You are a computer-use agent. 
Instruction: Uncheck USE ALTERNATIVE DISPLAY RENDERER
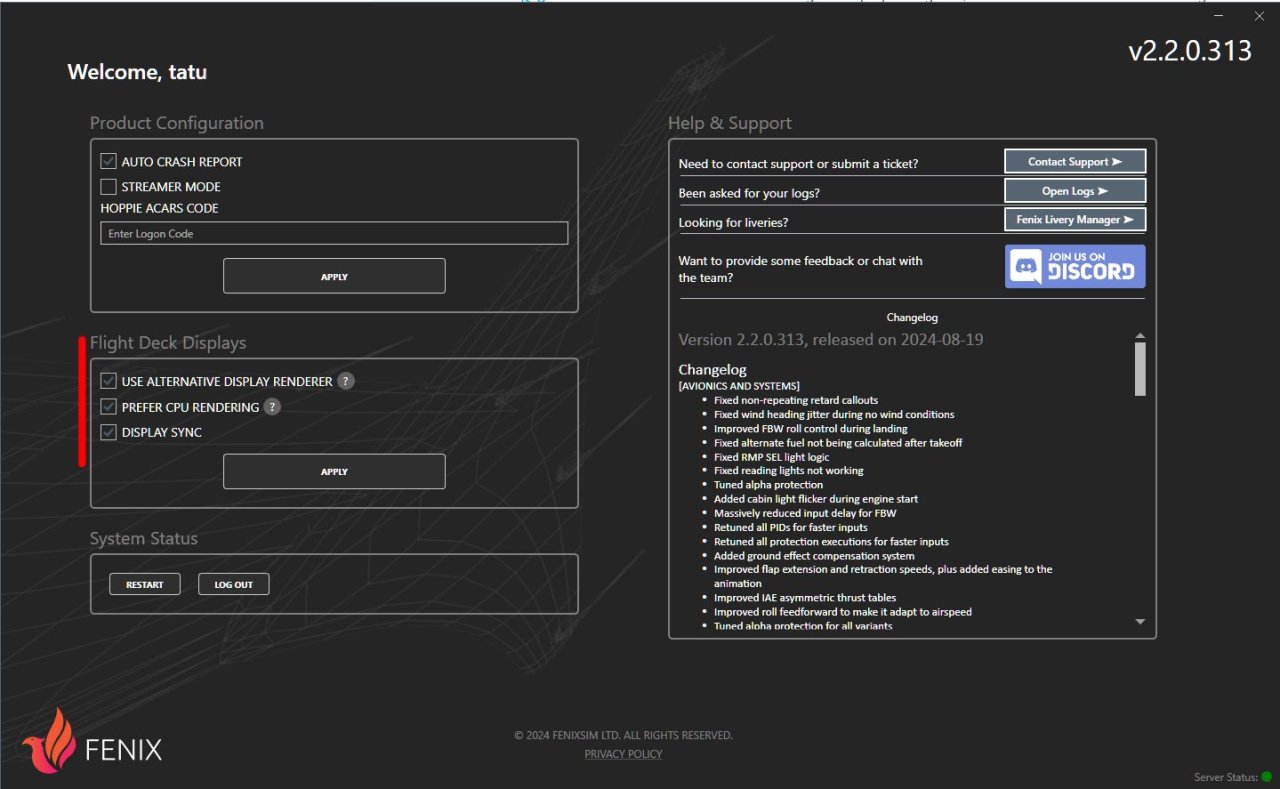(108, 381)
